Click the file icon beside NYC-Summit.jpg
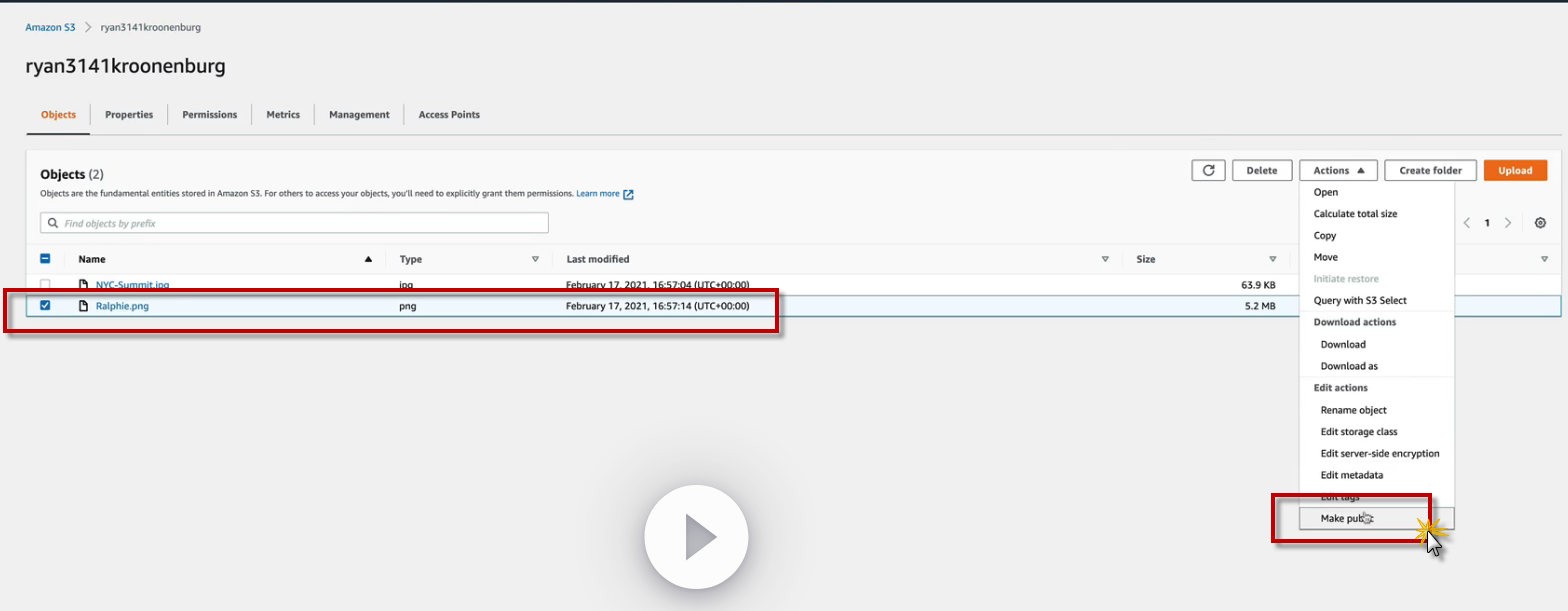The height and width of the screenshot is (611, 1568). click(x=84, y=285)
